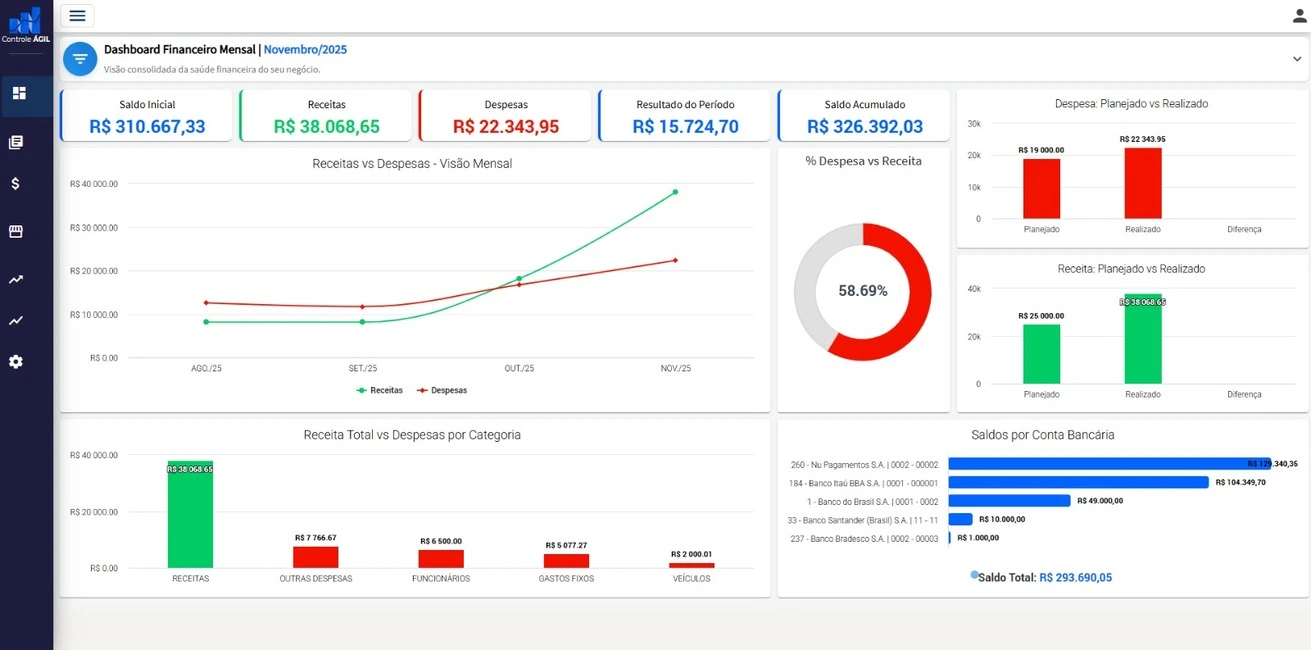Click the Controle ÁGIL logo
Image resolution: width=1311 pixels, height=650 pixels.
26,22
